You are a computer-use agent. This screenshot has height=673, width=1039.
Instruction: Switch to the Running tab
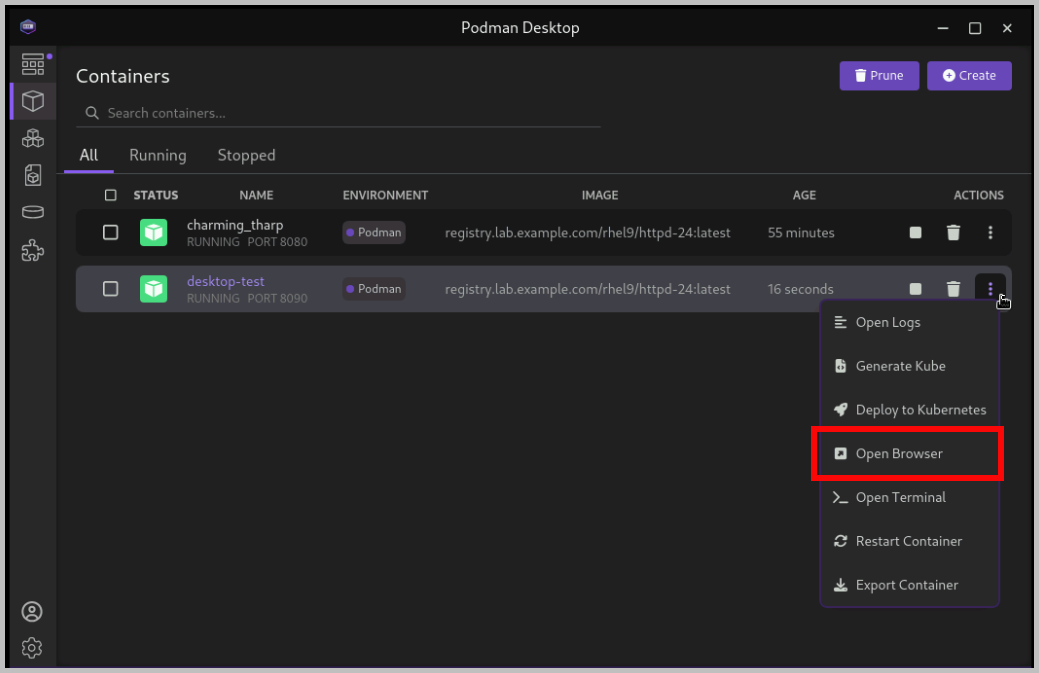(158, 155)
